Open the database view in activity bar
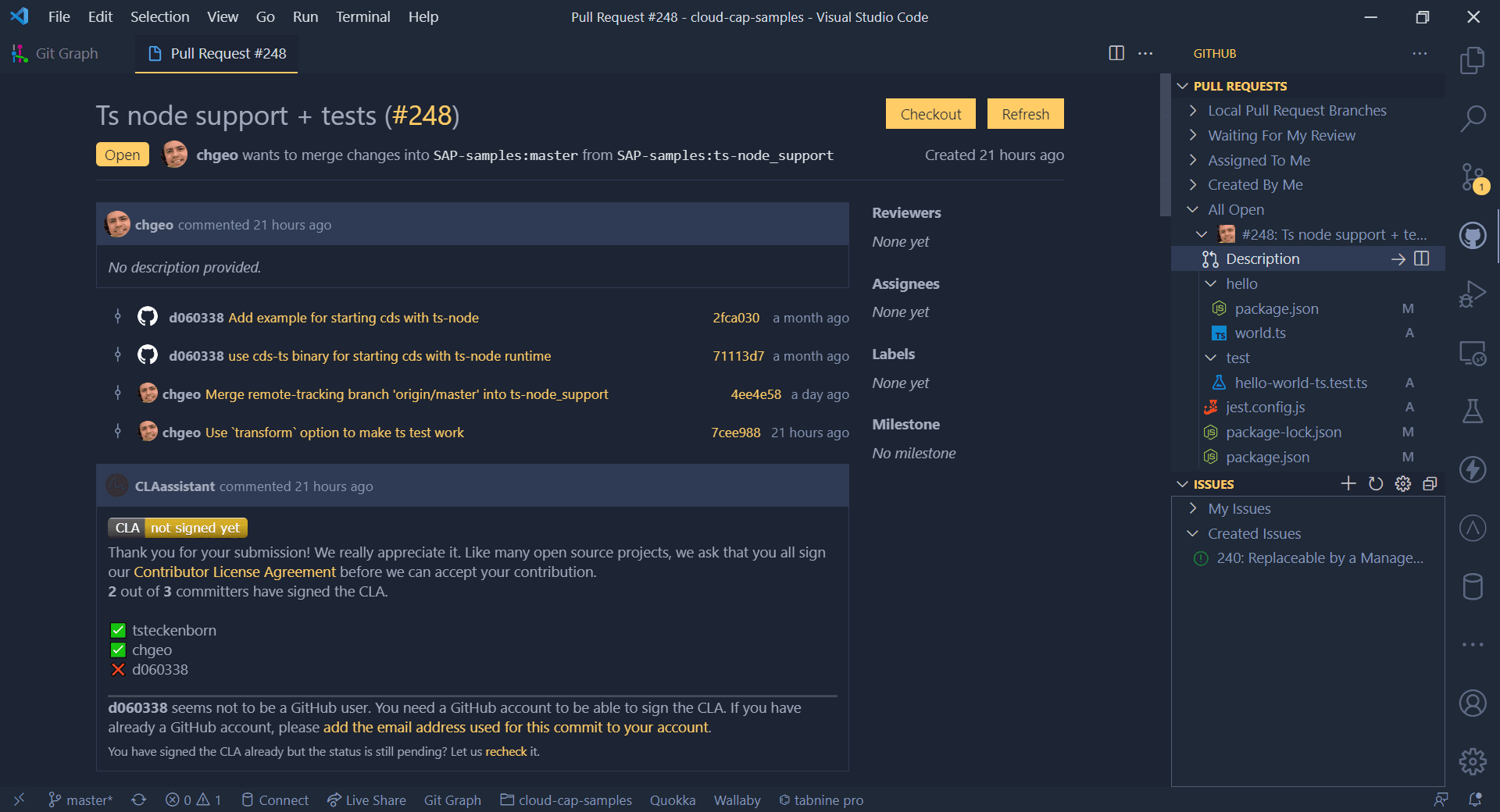The width and height of the screenshot is (1500, 812). (x=1473, y=586)
